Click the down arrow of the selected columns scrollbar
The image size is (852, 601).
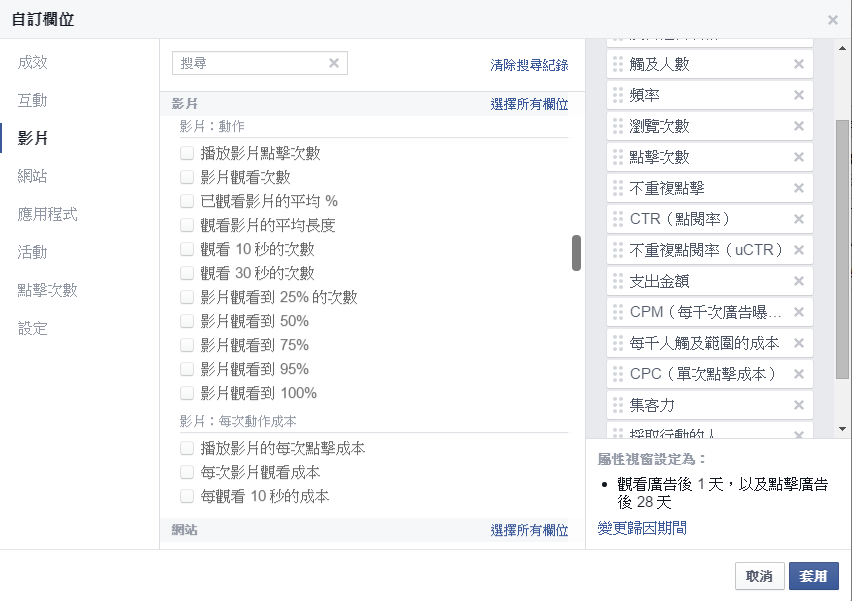pyautogui.click(x=842, y=428)
